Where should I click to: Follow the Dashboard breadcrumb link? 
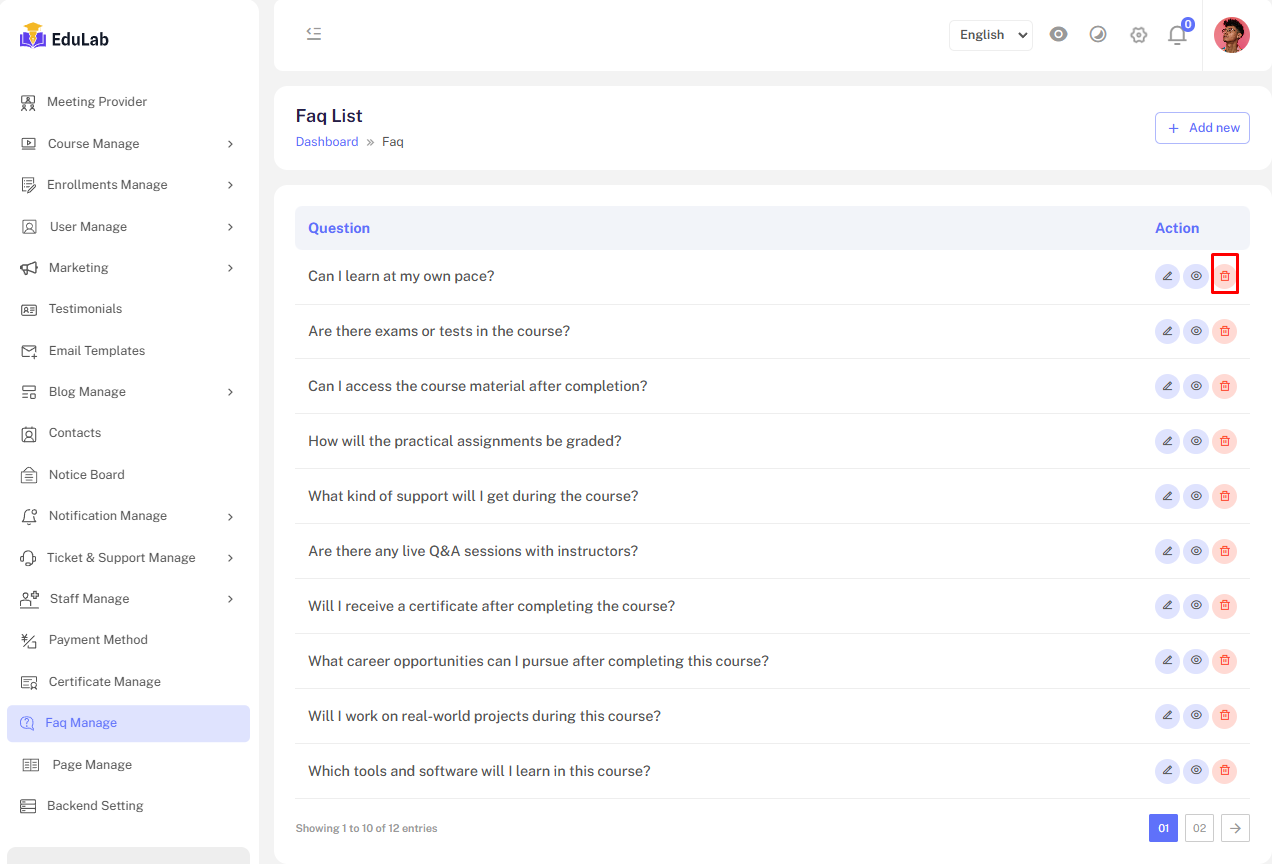point(327,142)
